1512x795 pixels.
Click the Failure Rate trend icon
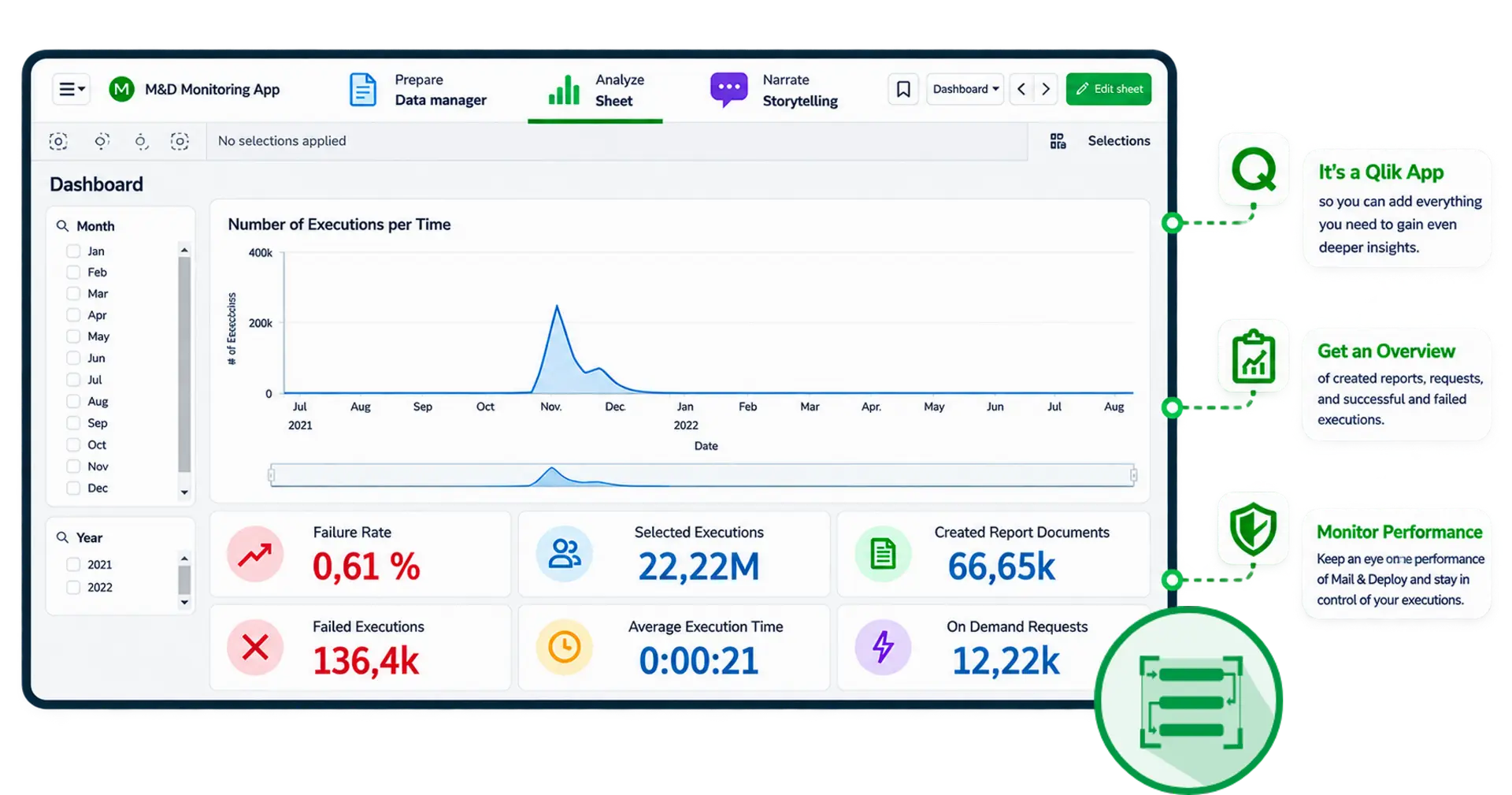point(255,555)
